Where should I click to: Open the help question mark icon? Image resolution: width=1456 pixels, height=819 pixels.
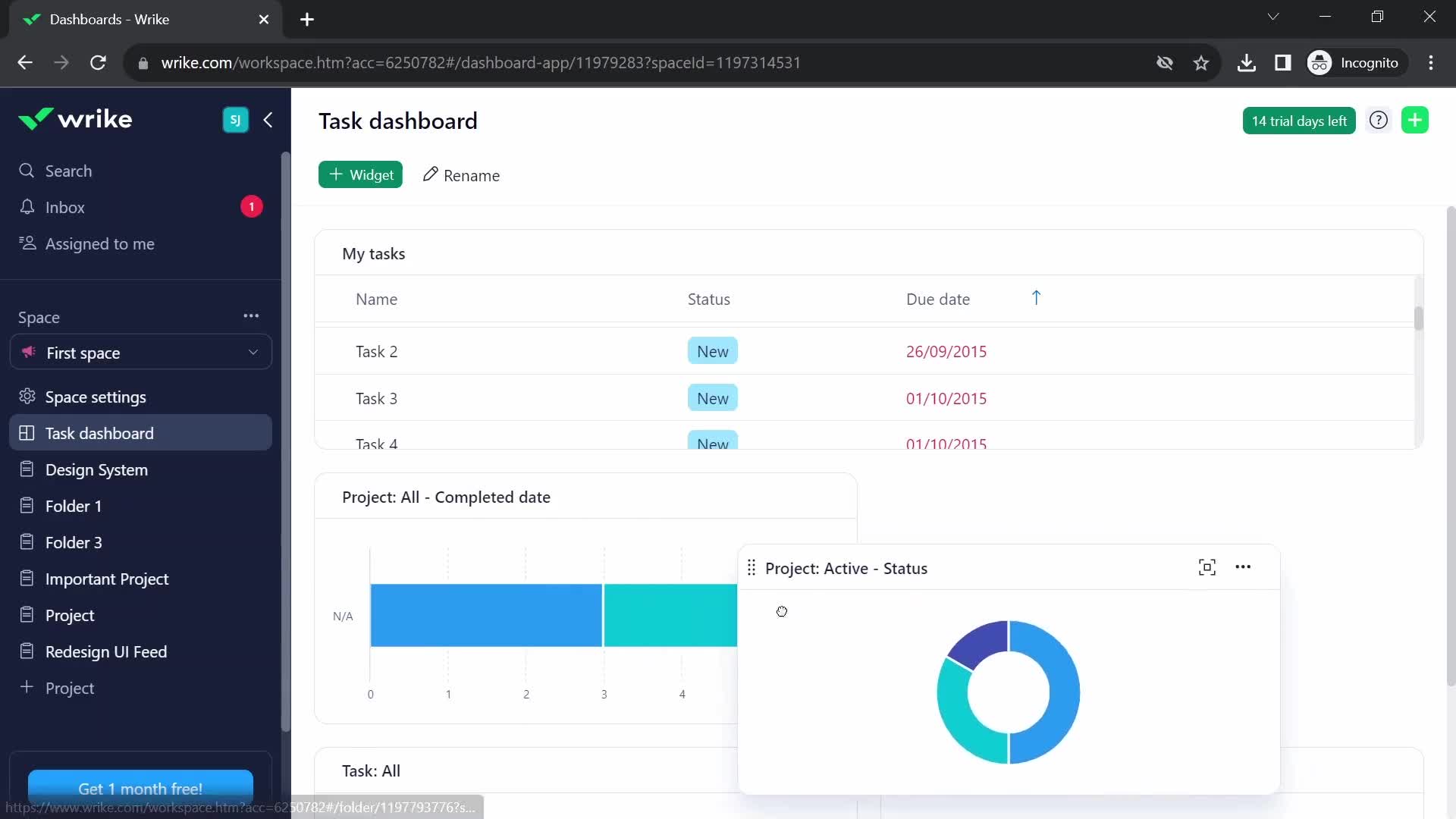pyautogui.click(x=1379, y=120)
